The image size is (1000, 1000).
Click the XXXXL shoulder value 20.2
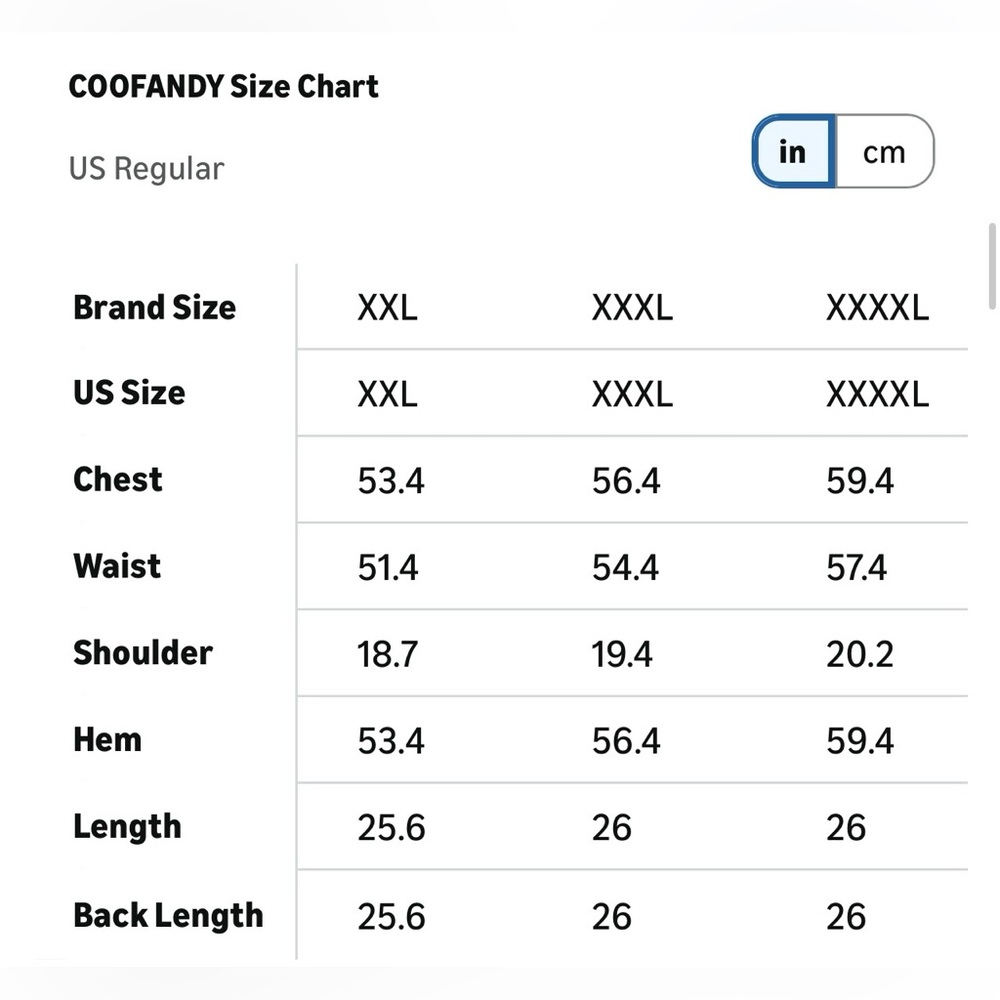[x=860, y=654]
